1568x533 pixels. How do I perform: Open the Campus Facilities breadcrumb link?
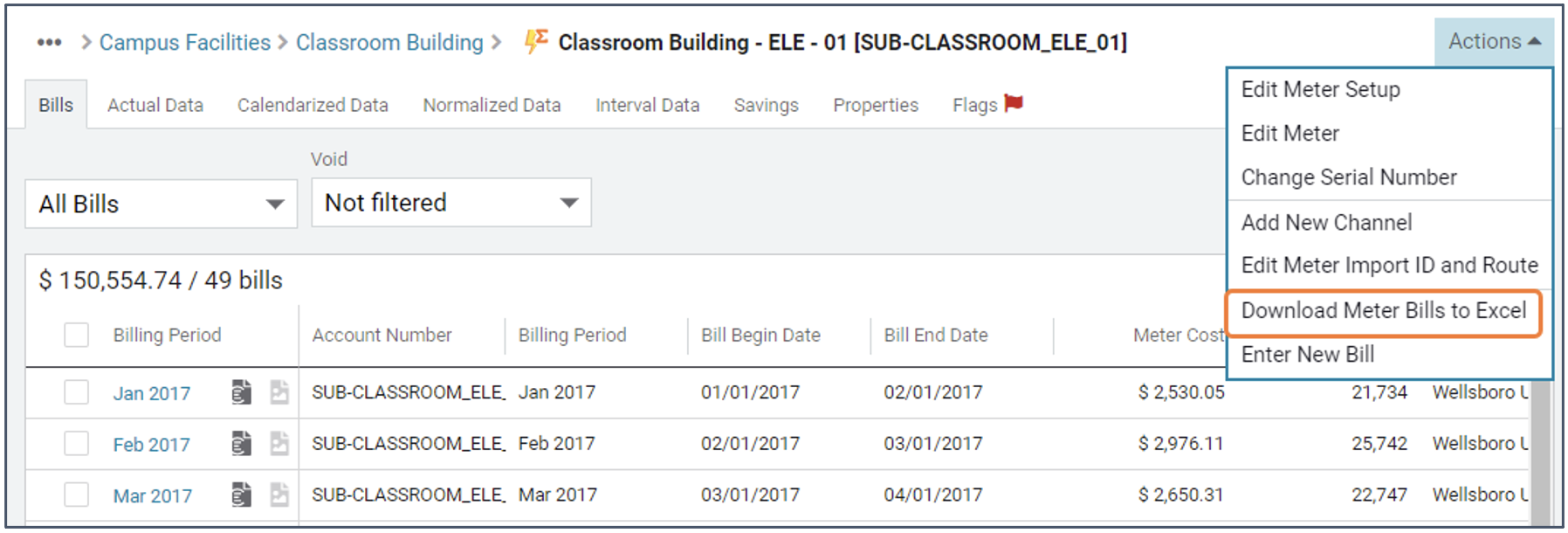coord(183,41)
